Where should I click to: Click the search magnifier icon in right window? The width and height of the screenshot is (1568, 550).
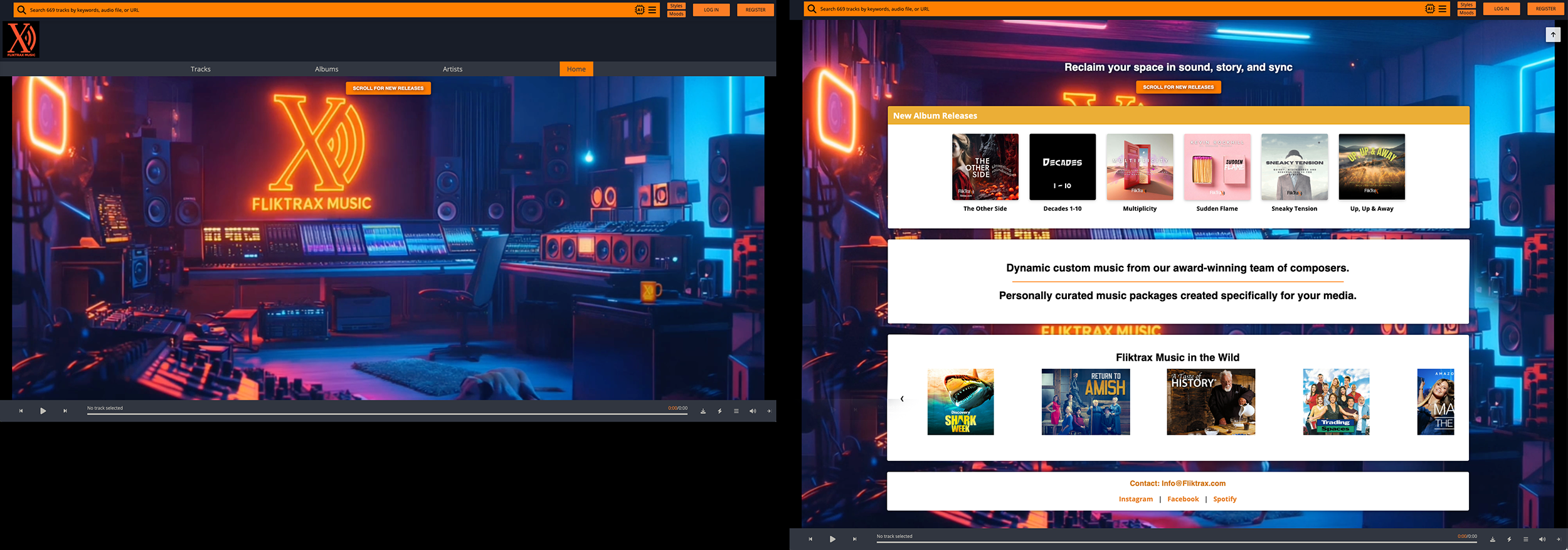click(x=812, y=9)
